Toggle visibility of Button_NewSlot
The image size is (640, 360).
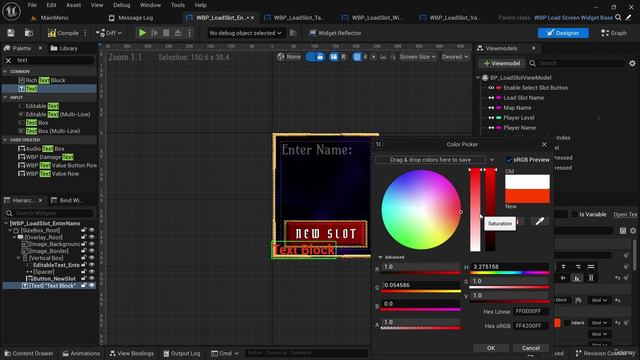coord(92,279)
